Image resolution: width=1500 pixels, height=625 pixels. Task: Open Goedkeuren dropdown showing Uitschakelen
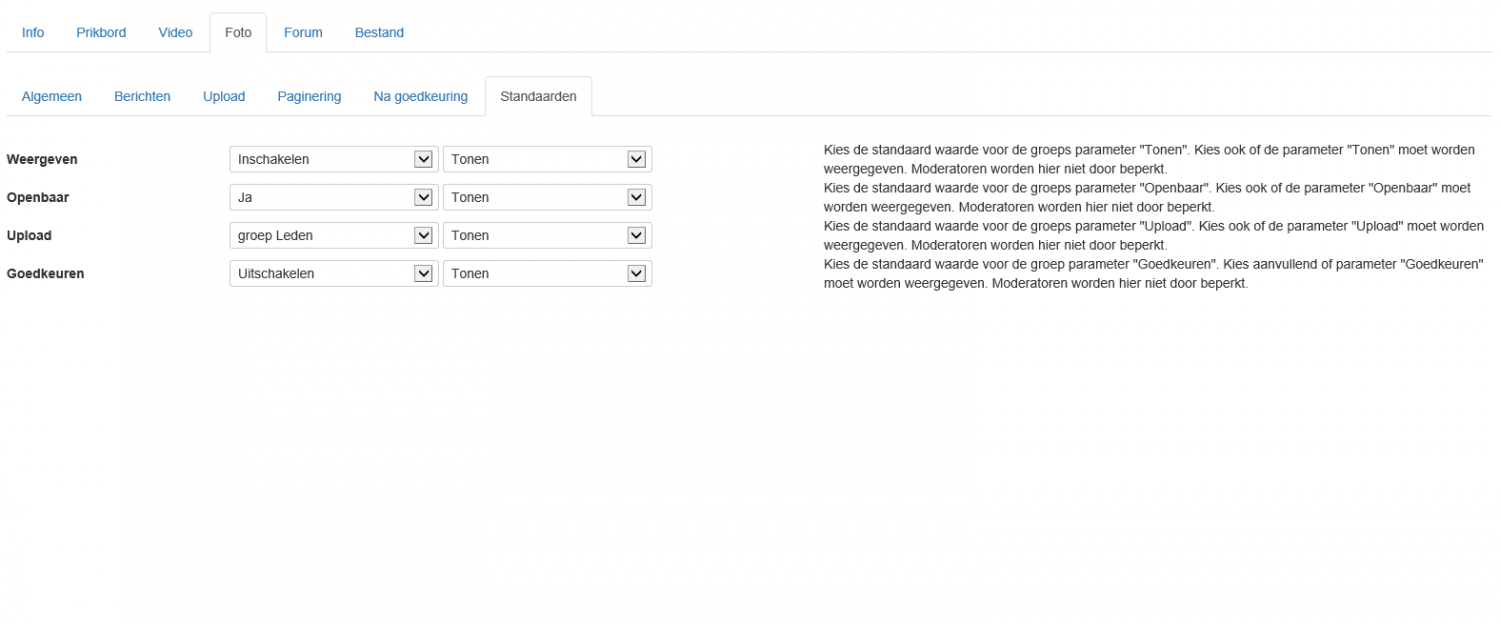pos(334,273)
